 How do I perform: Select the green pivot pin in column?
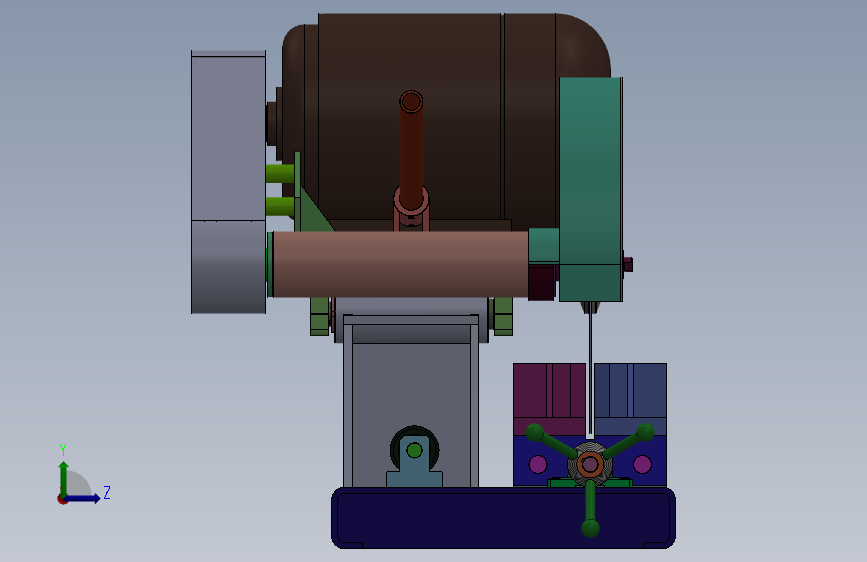[414, 450]
